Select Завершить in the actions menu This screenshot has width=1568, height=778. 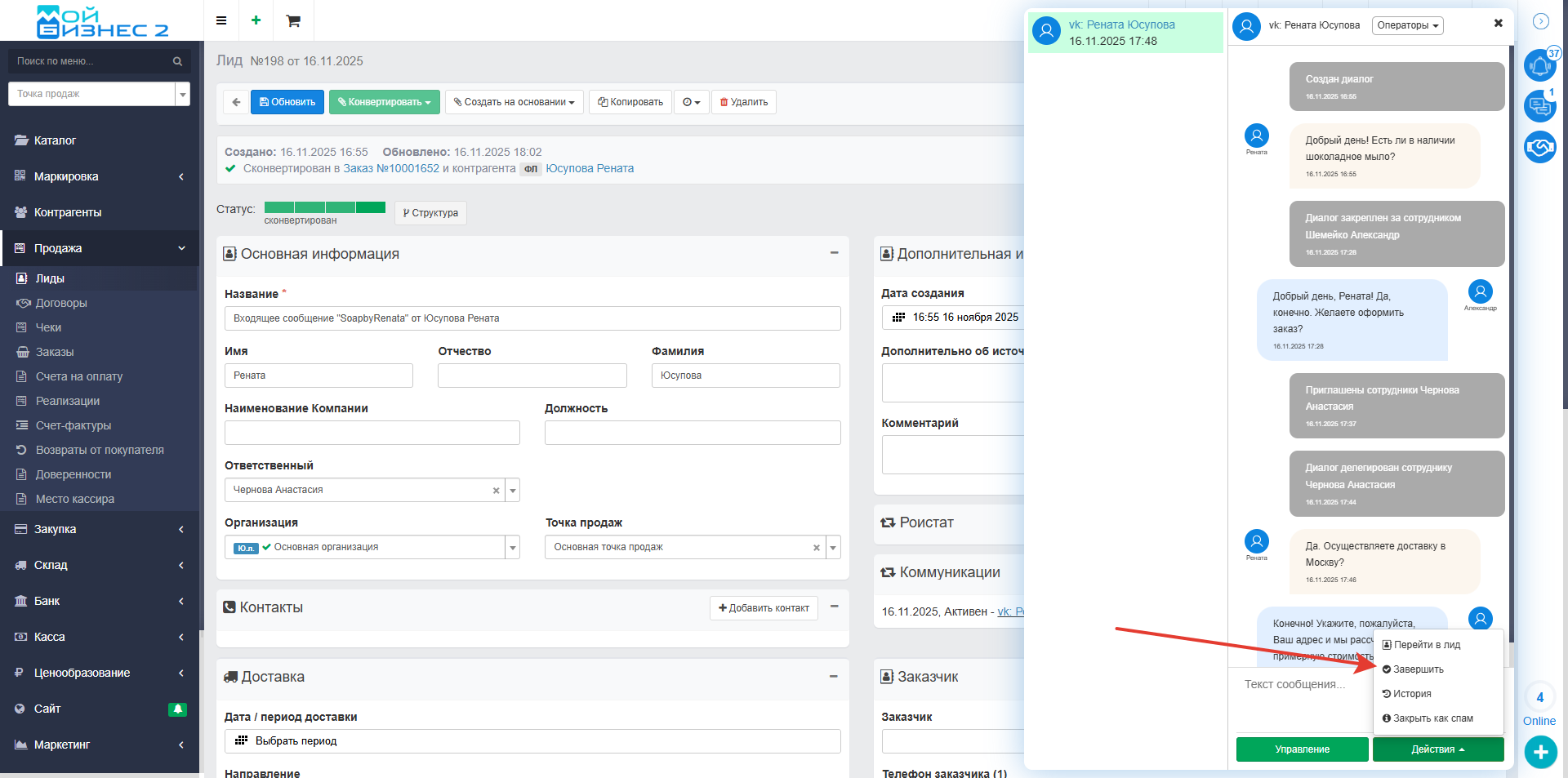1418,669
